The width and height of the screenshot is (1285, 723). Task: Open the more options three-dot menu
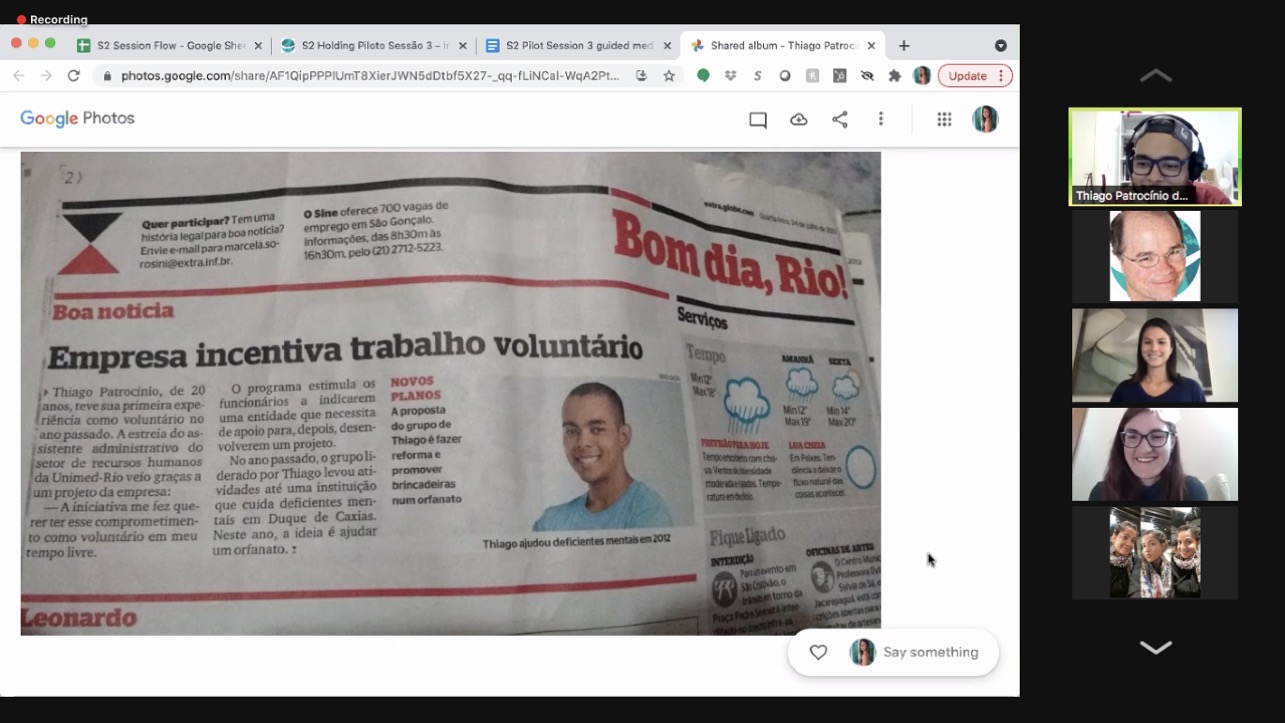point(881,120)
